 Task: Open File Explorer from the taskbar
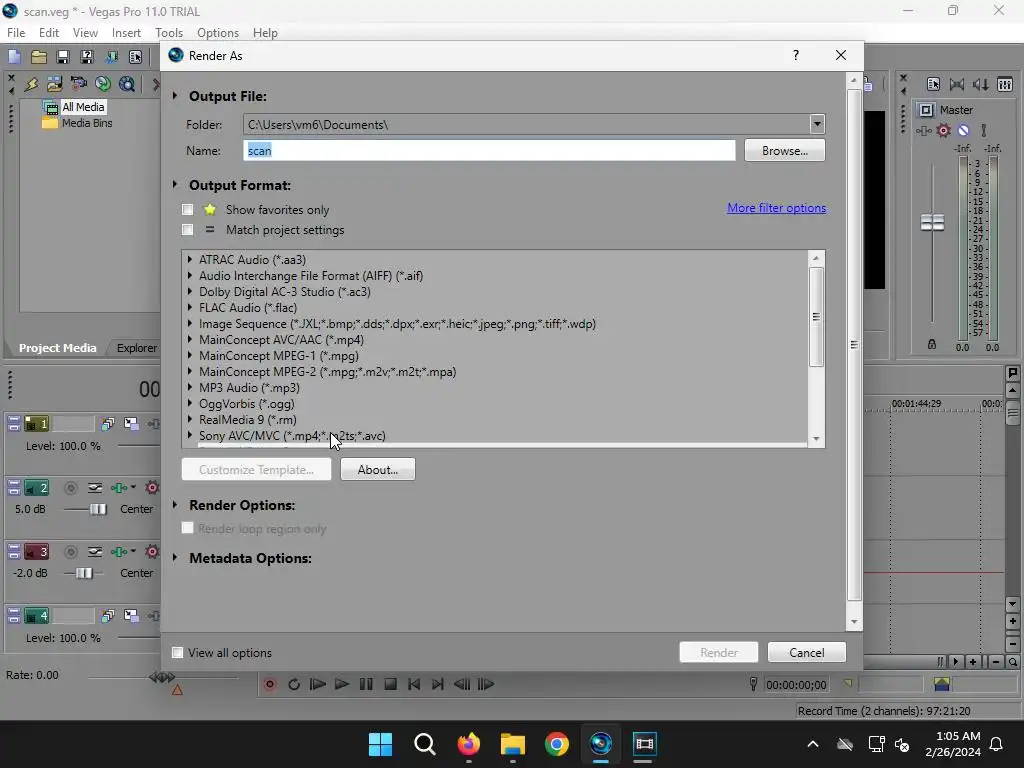click(x=513, y=744)
